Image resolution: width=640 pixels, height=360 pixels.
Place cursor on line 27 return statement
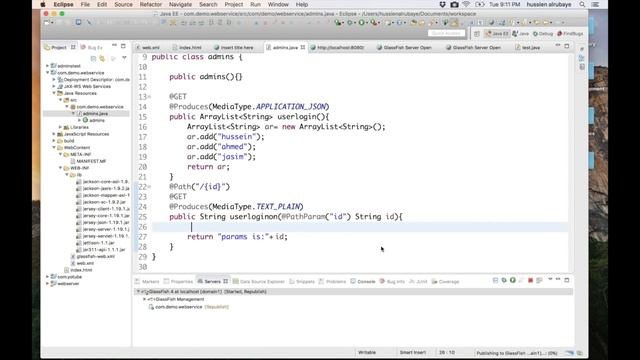(237, 237)
